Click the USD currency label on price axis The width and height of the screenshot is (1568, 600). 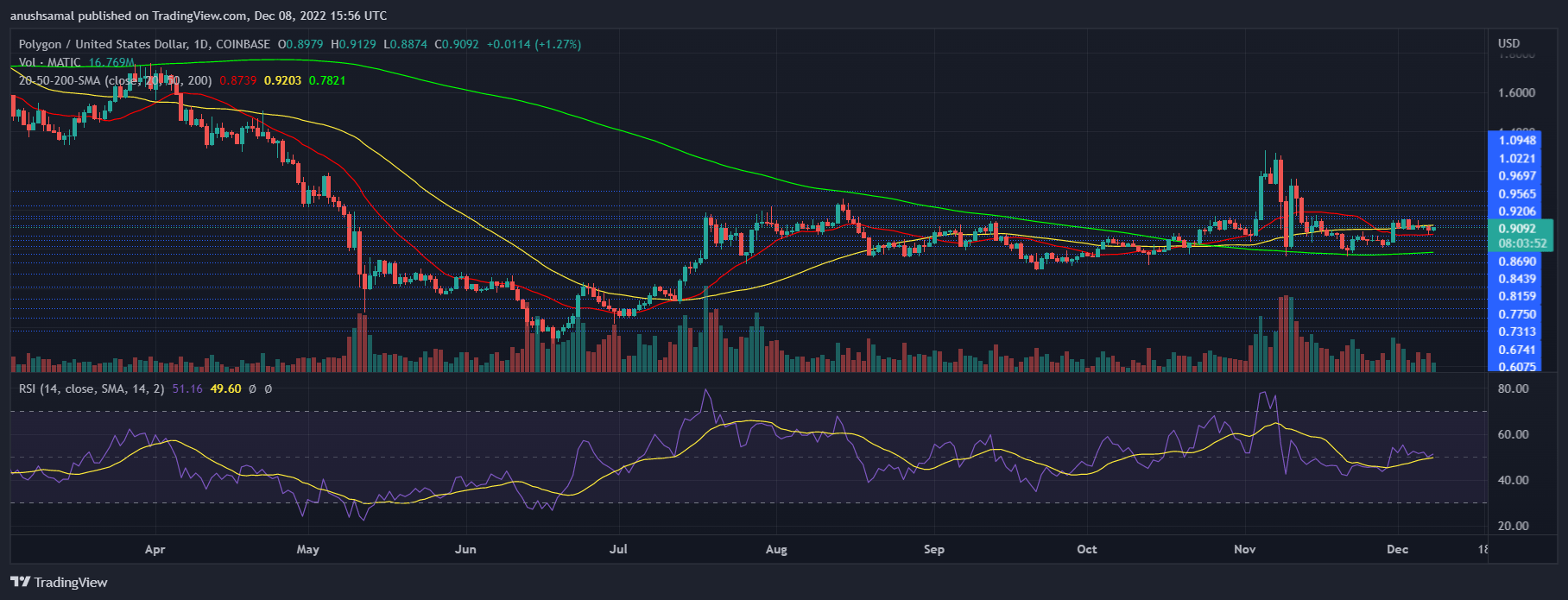tap(1508, 43)
